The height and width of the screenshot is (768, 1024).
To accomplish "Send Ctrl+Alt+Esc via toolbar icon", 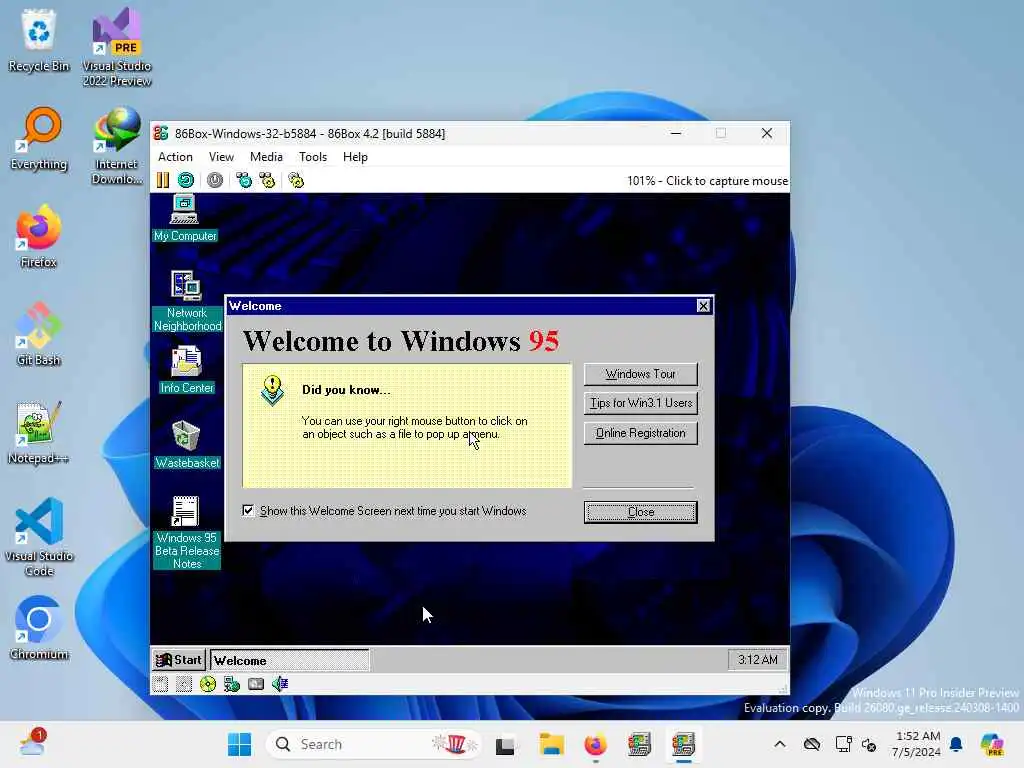I will click(267, 180).
